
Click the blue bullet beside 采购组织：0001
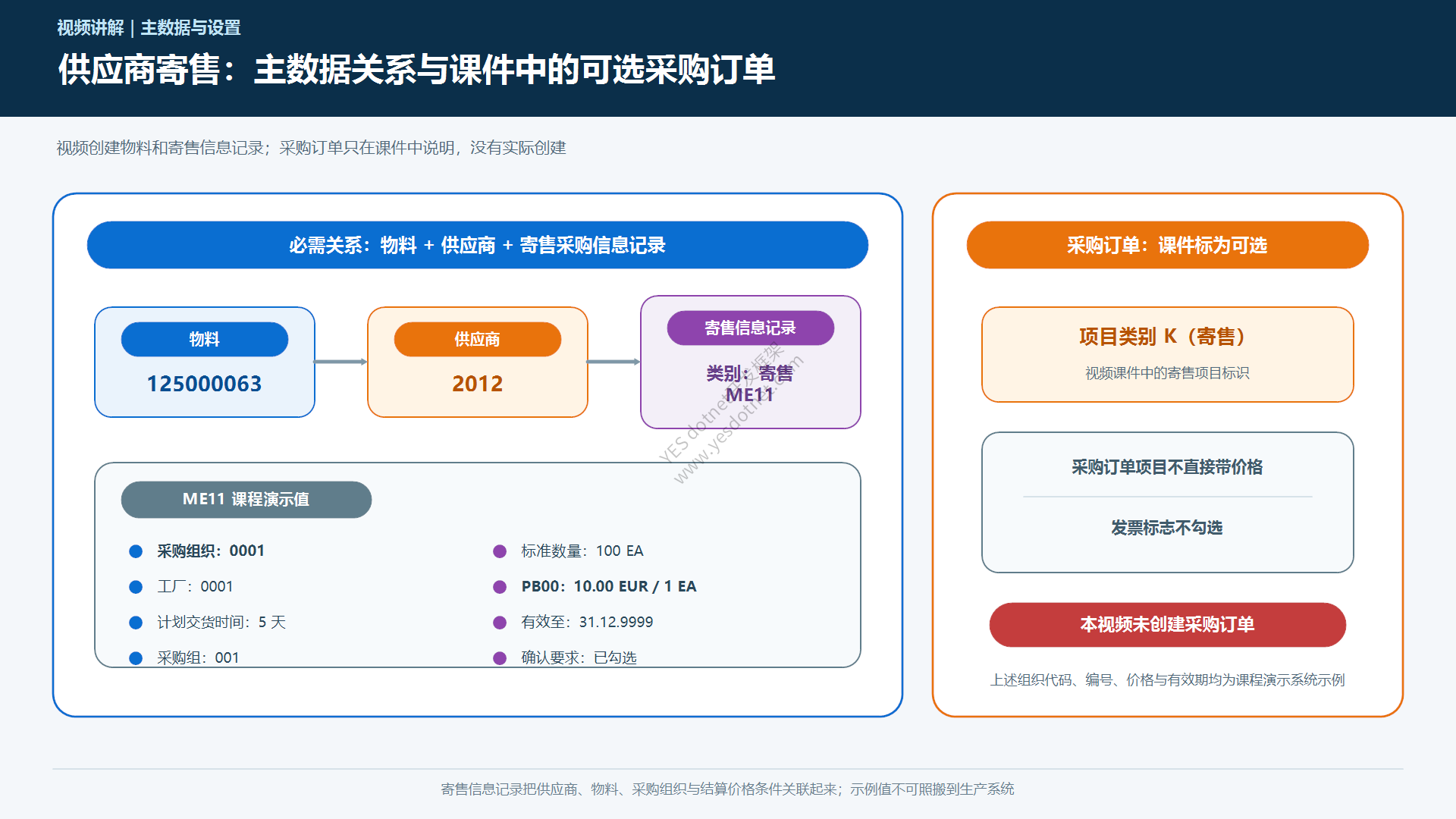point(136,551)
